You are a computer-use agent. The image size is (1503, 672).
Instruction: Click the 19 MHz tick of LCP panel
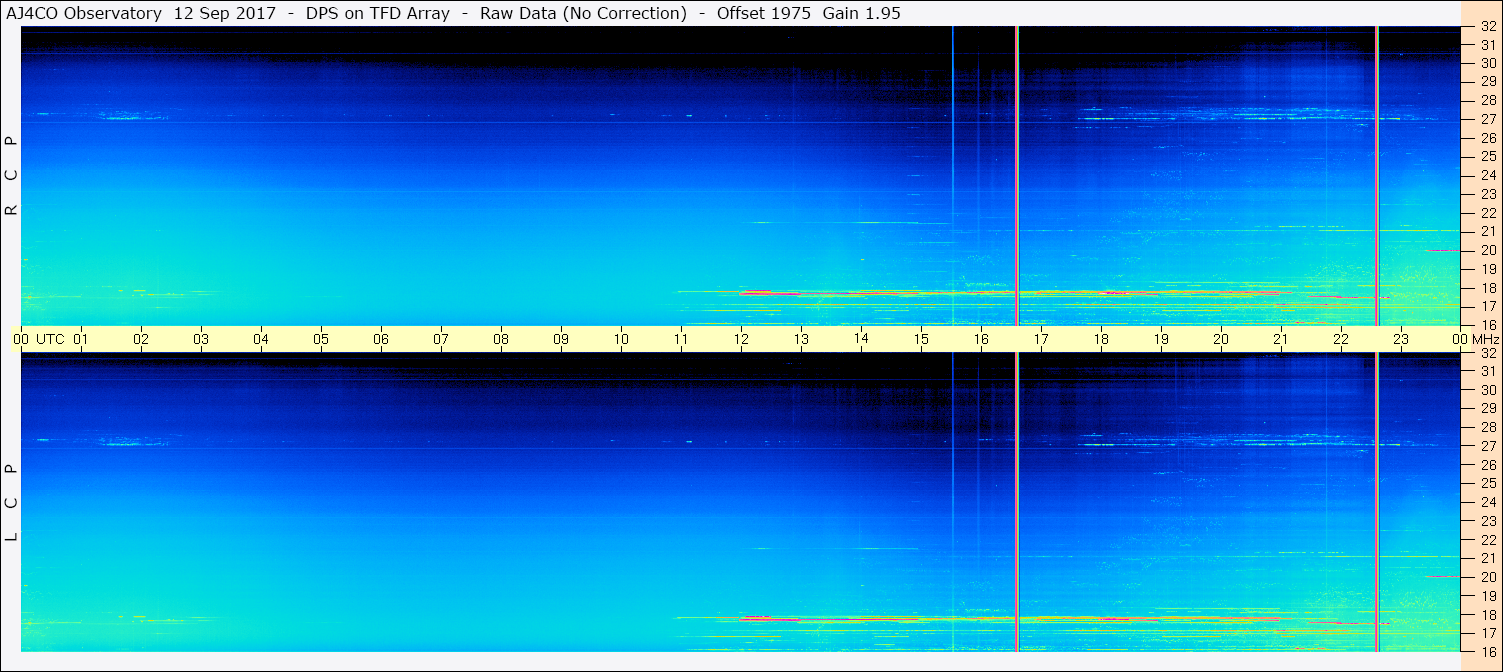1488,596
